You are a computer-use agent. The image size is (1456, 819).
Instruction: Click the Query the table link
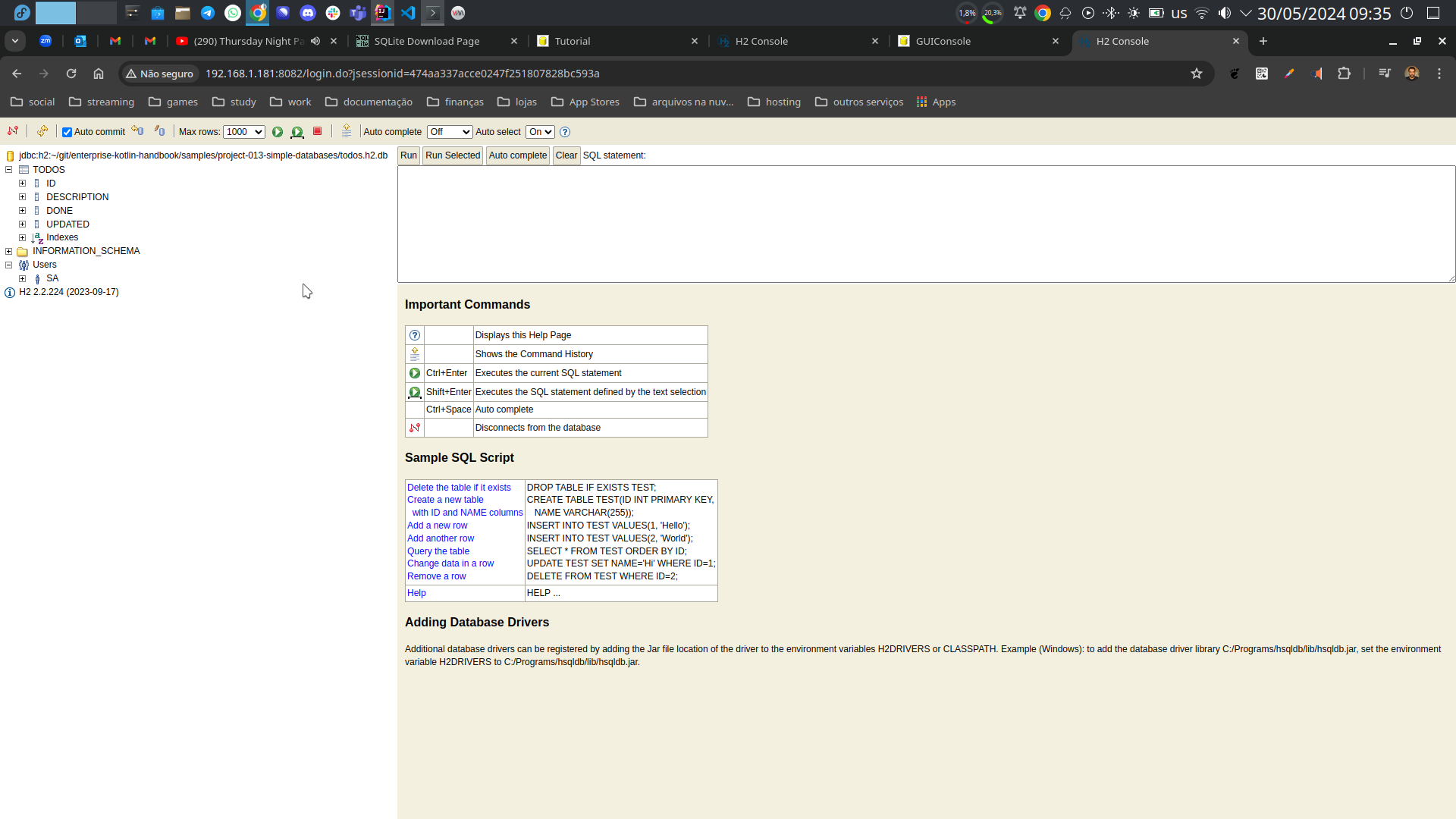click(438, 551)
